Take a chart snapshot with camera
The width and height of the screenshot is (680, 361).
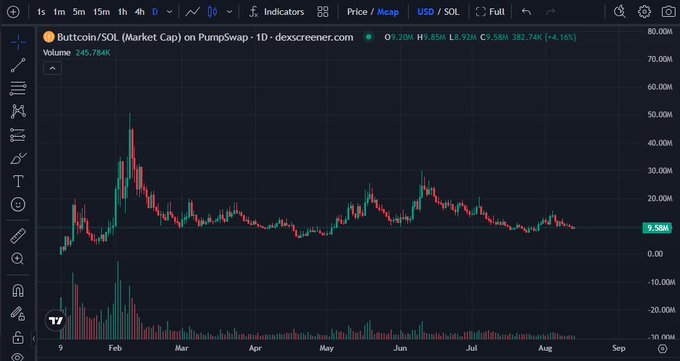[669, 12]
